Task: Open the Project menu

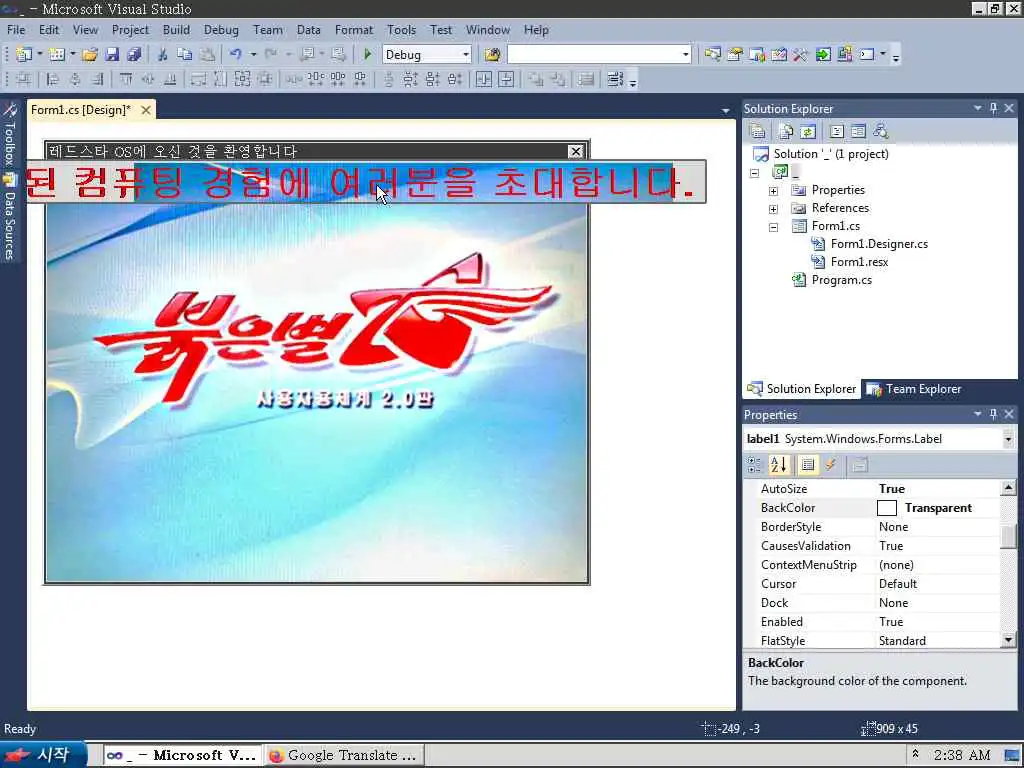Action: [x=130, y=30]
